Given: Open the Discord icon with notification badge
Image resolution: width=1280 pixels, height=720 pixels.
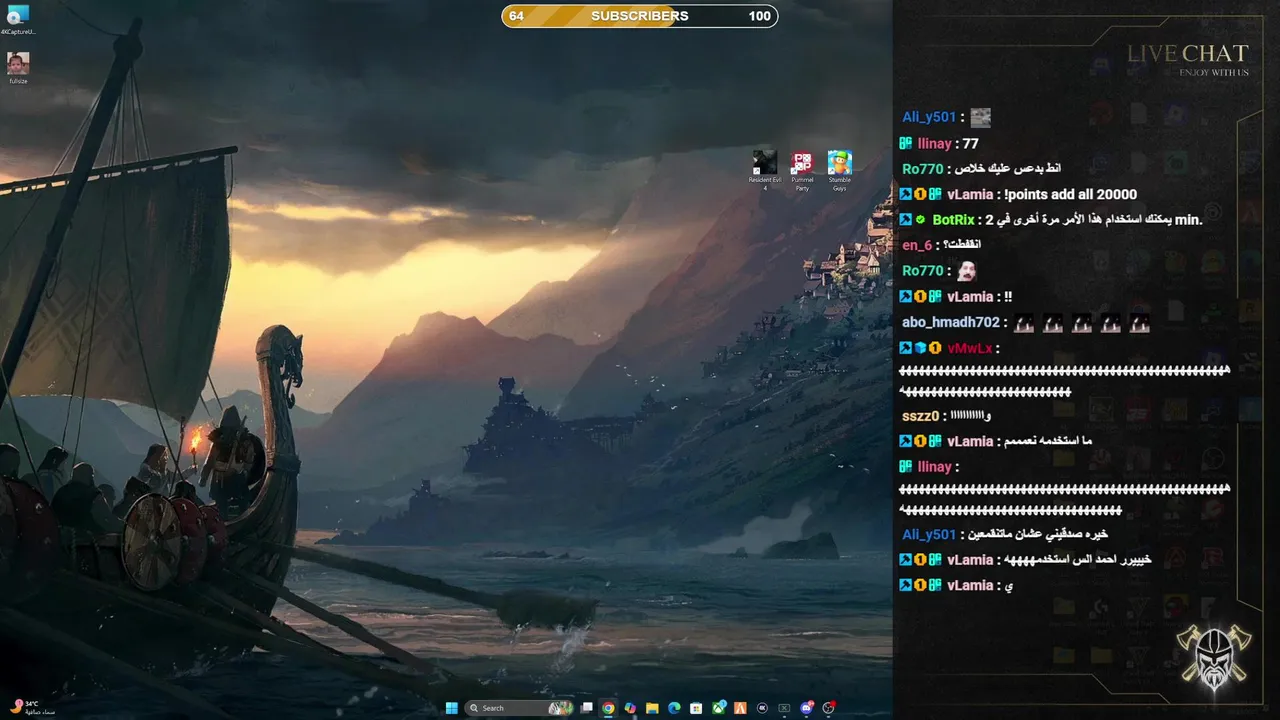Looking at the screenshot, I should pos(806,708).
